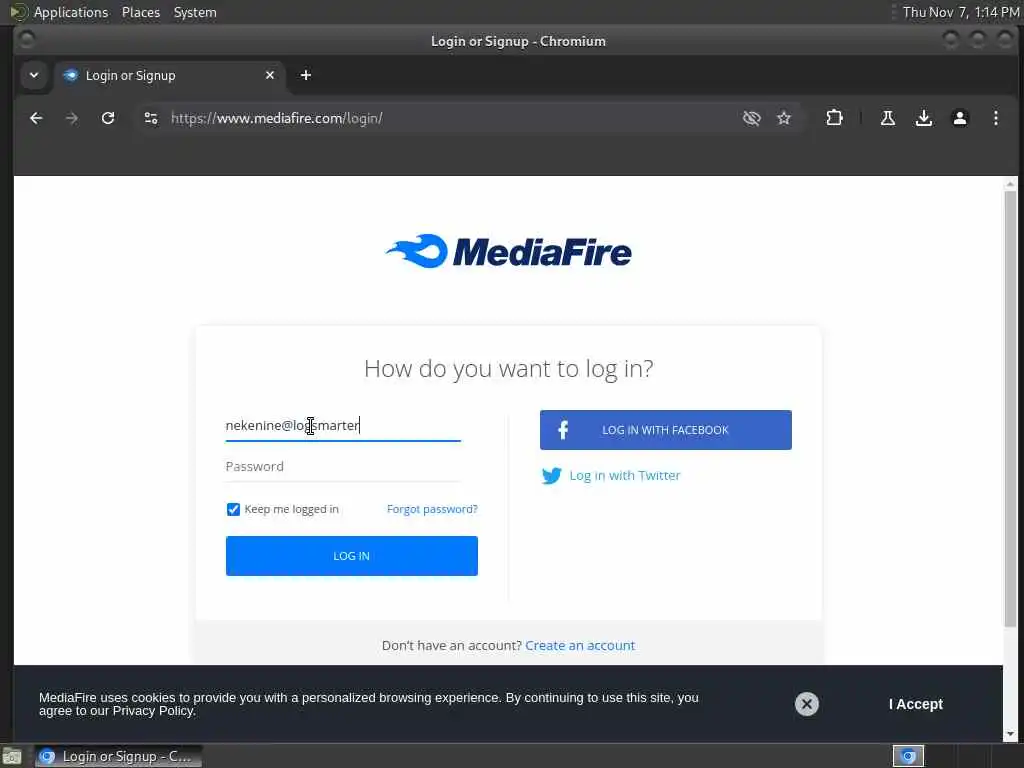Click the clock in top panel

(960, 12)
